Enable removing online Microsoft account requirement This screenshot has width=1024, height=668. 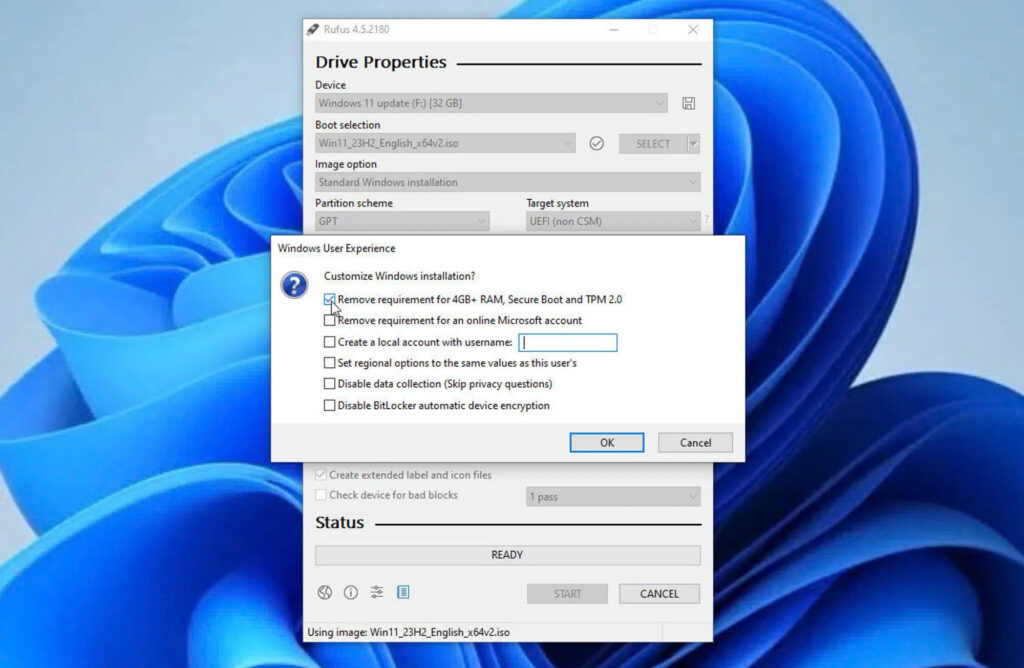(330, 320)
